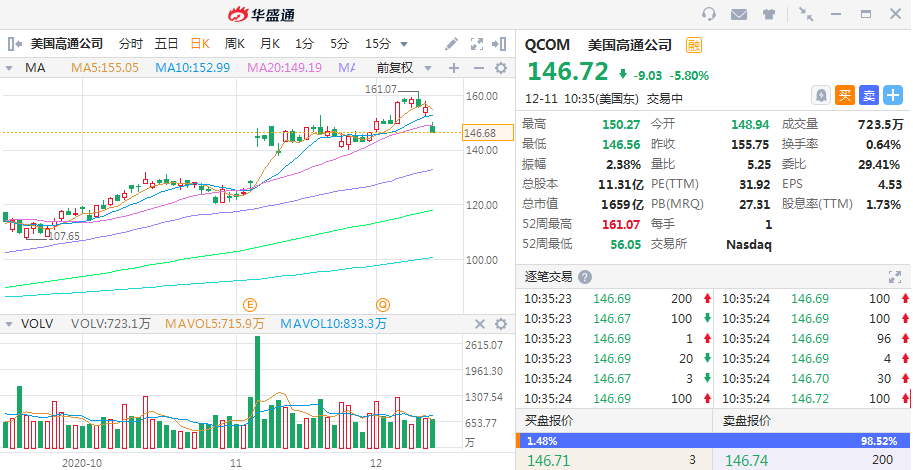Click the 1.48% / 98.52% buy-sell ratio bar
Image resolution: width=913 pixels, height=470 pixels.
(x=712, y=441)
